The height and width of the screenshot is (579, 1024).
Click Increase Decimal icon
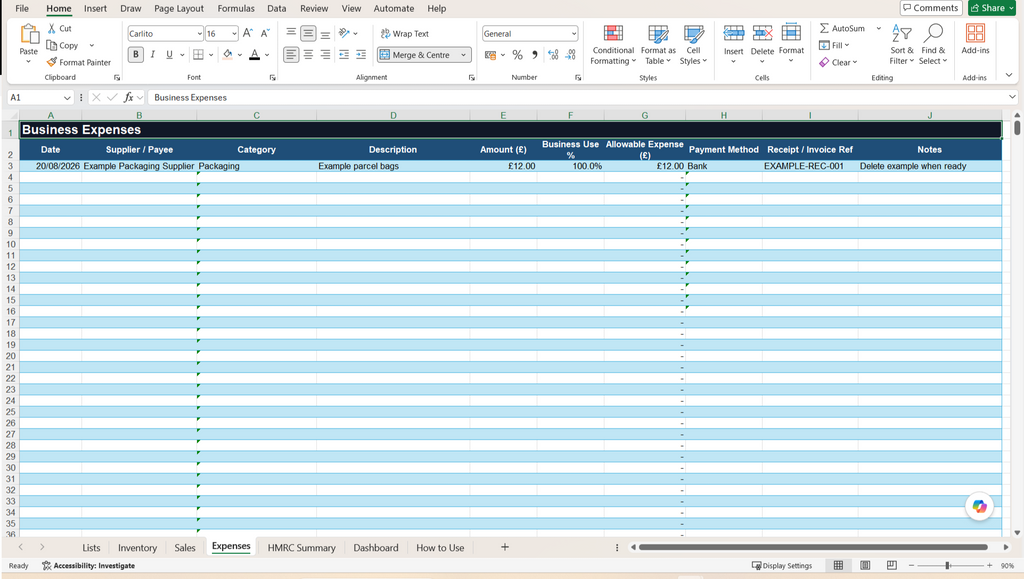(x=553, y=55)
